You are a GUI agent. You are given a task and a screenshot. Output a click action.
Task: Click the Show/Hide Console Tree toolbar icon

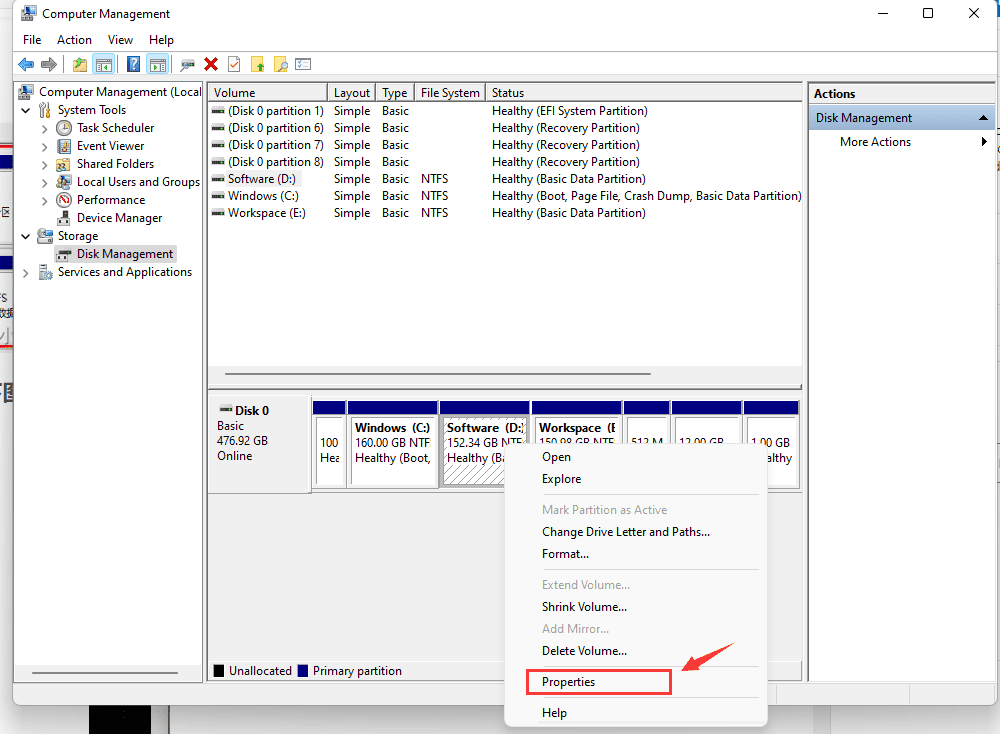coord(104,65)
